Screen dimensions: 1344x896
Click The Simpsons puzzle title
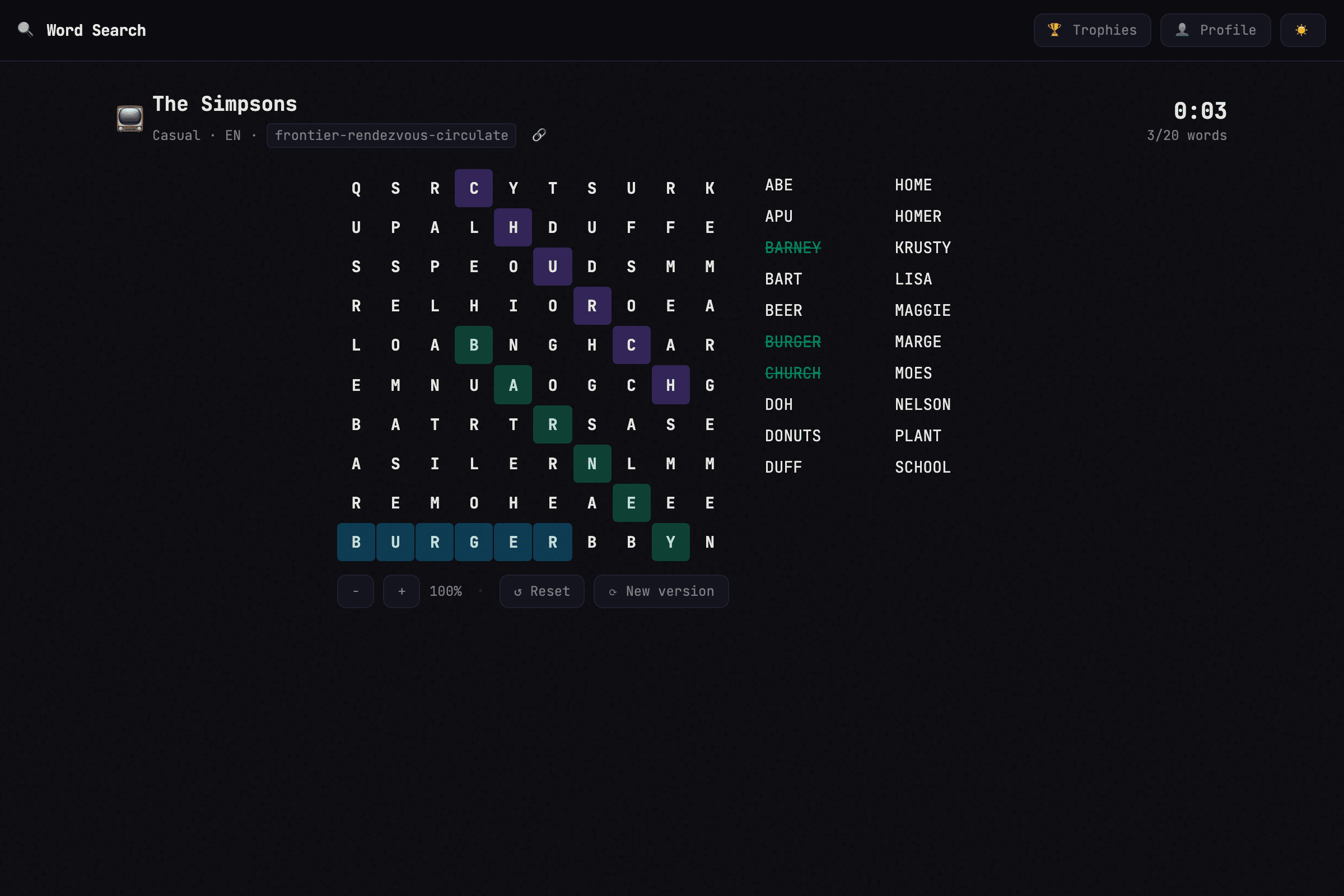(x=225, y=104)
